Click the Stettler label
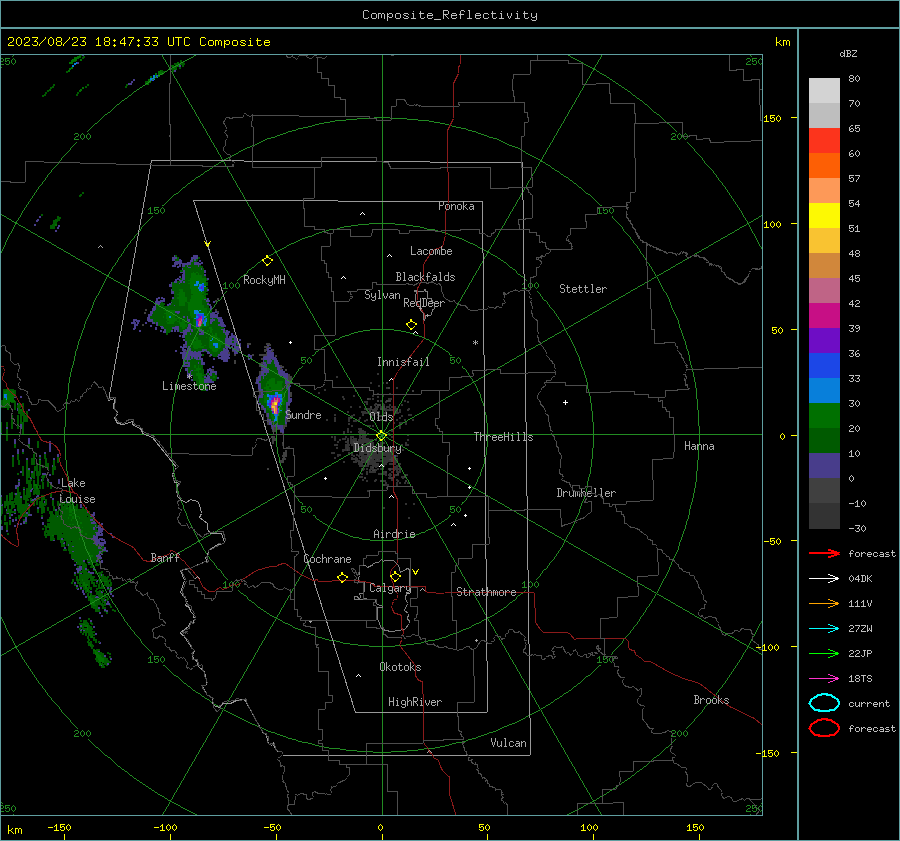Viewport: 900px width, 841px height. click(583, 289)
